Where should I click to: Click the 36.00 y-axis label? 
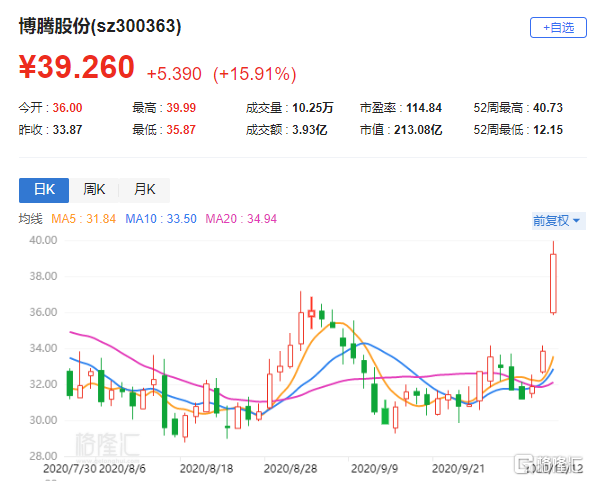tap(43, 312)
